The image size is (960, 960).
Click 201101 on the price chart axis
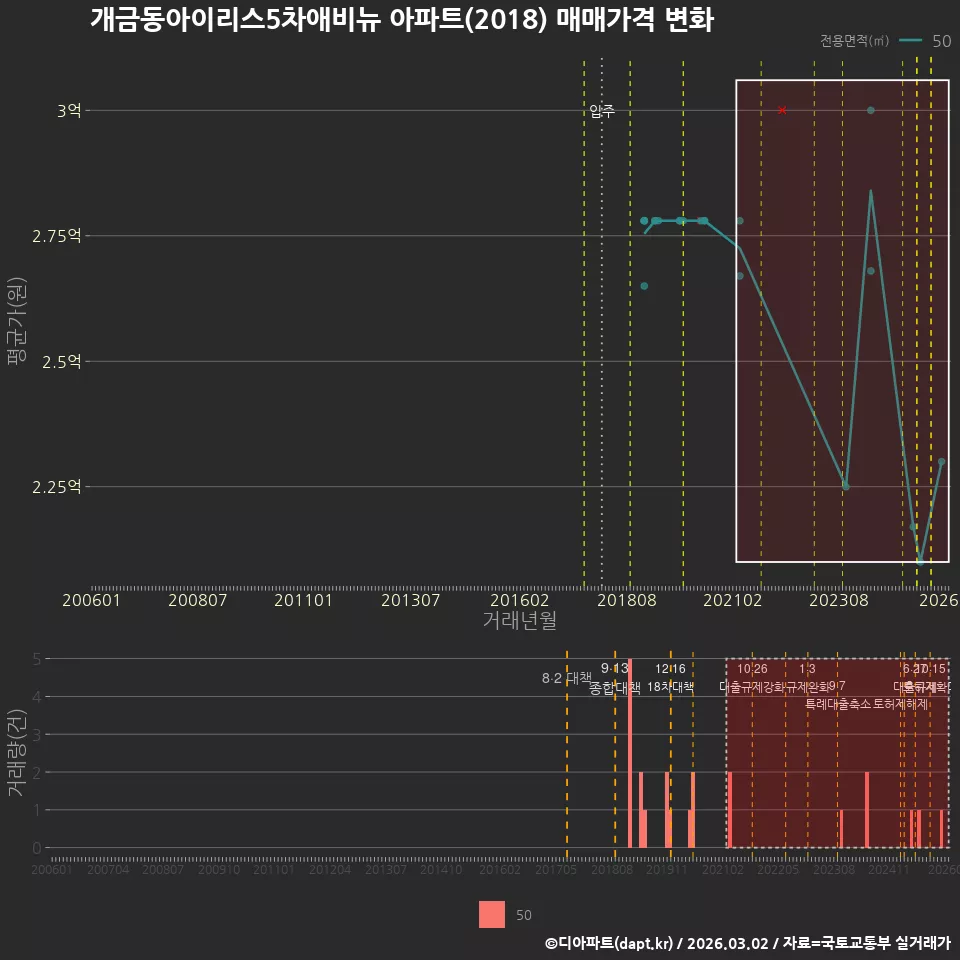(x=303, y=600)
